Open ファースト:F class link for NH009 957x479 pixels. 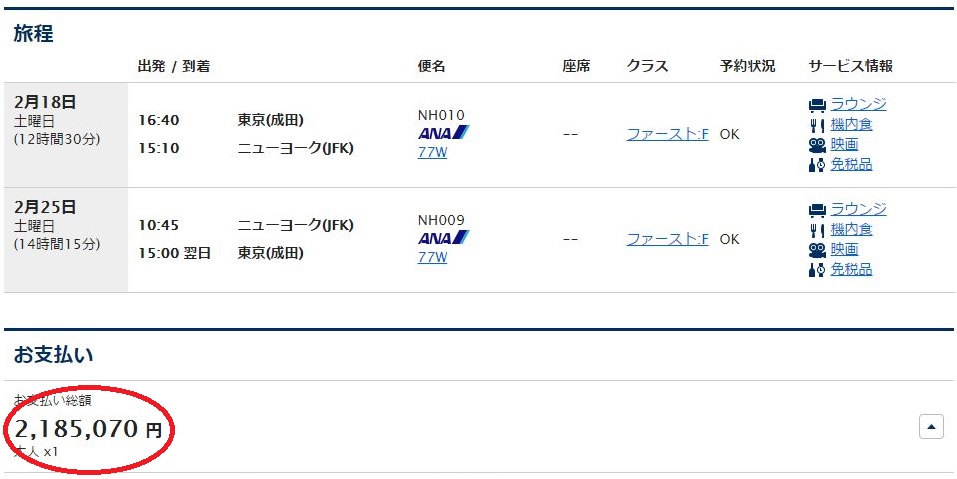click(668, 239)
